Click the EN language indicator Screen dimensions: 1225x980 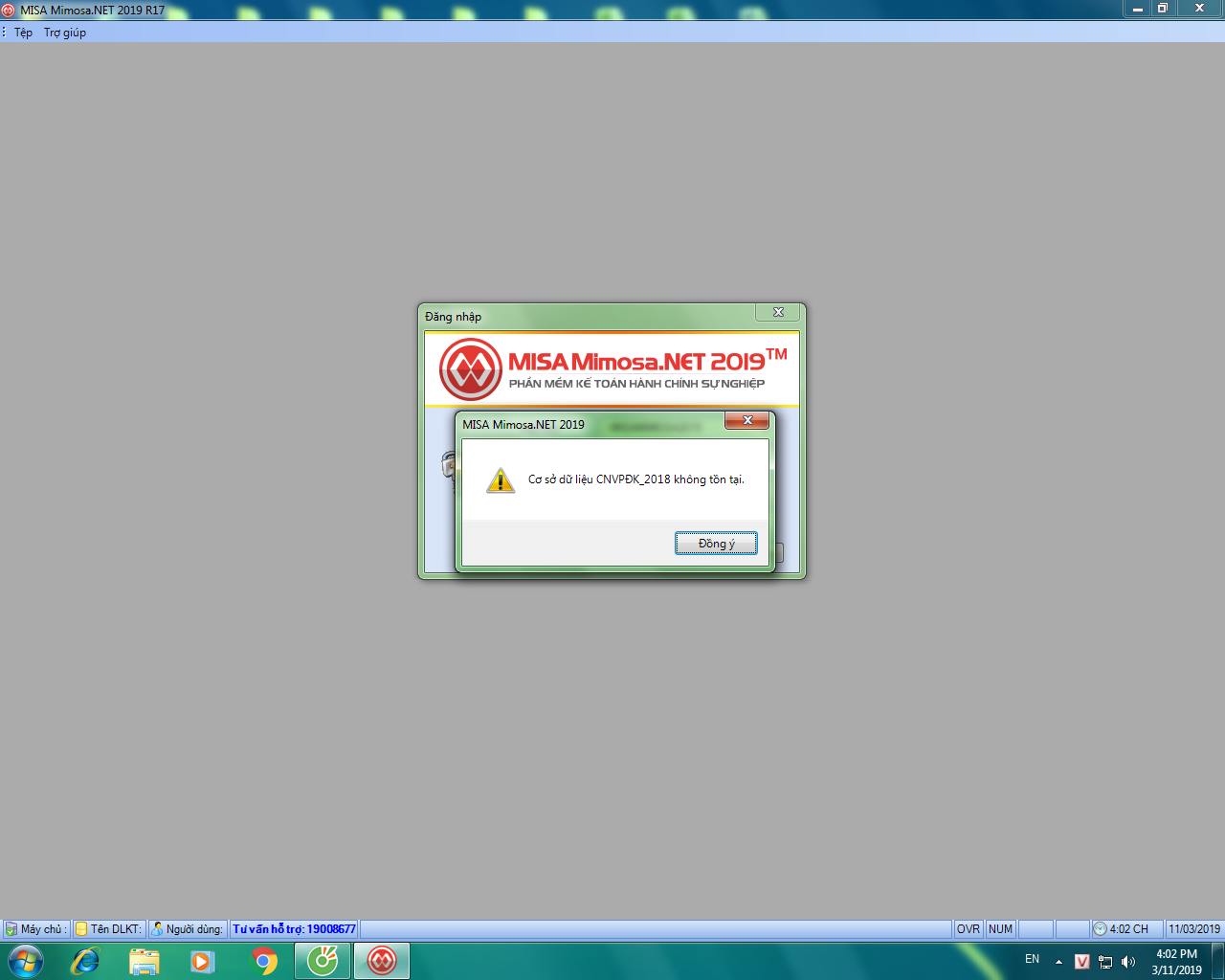(x=1032, y=959)
